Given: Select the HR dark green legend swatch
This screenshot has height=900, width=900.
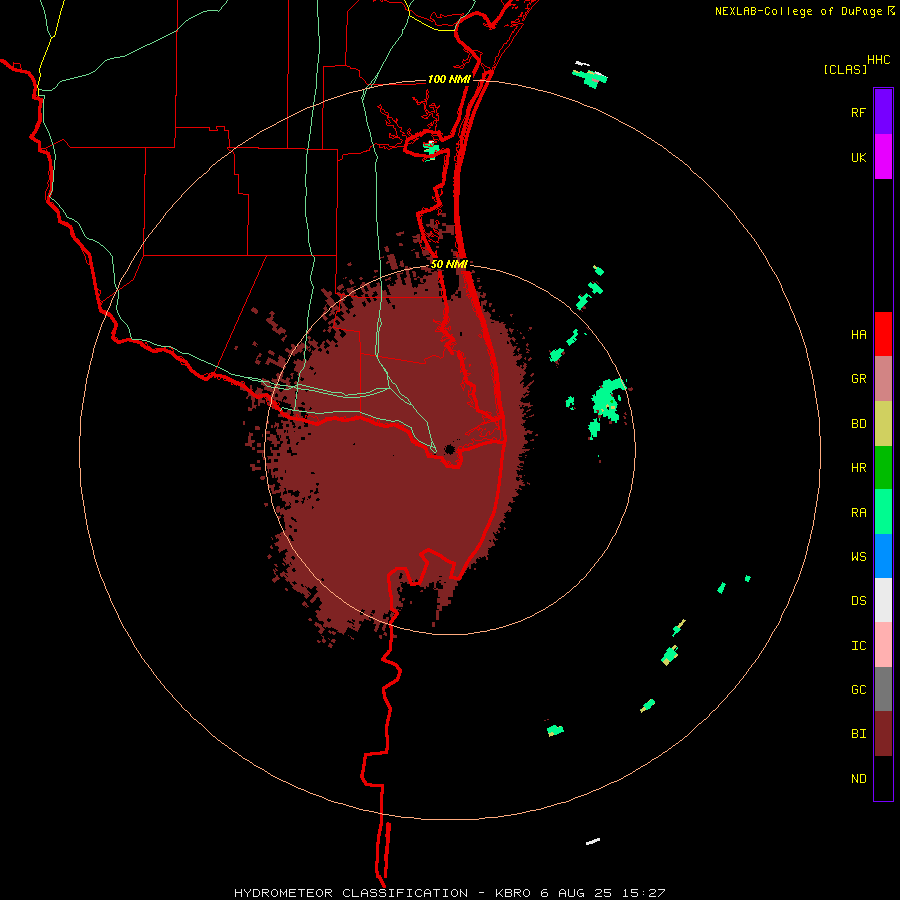Looking at the screenshot, I should point(883,468).
